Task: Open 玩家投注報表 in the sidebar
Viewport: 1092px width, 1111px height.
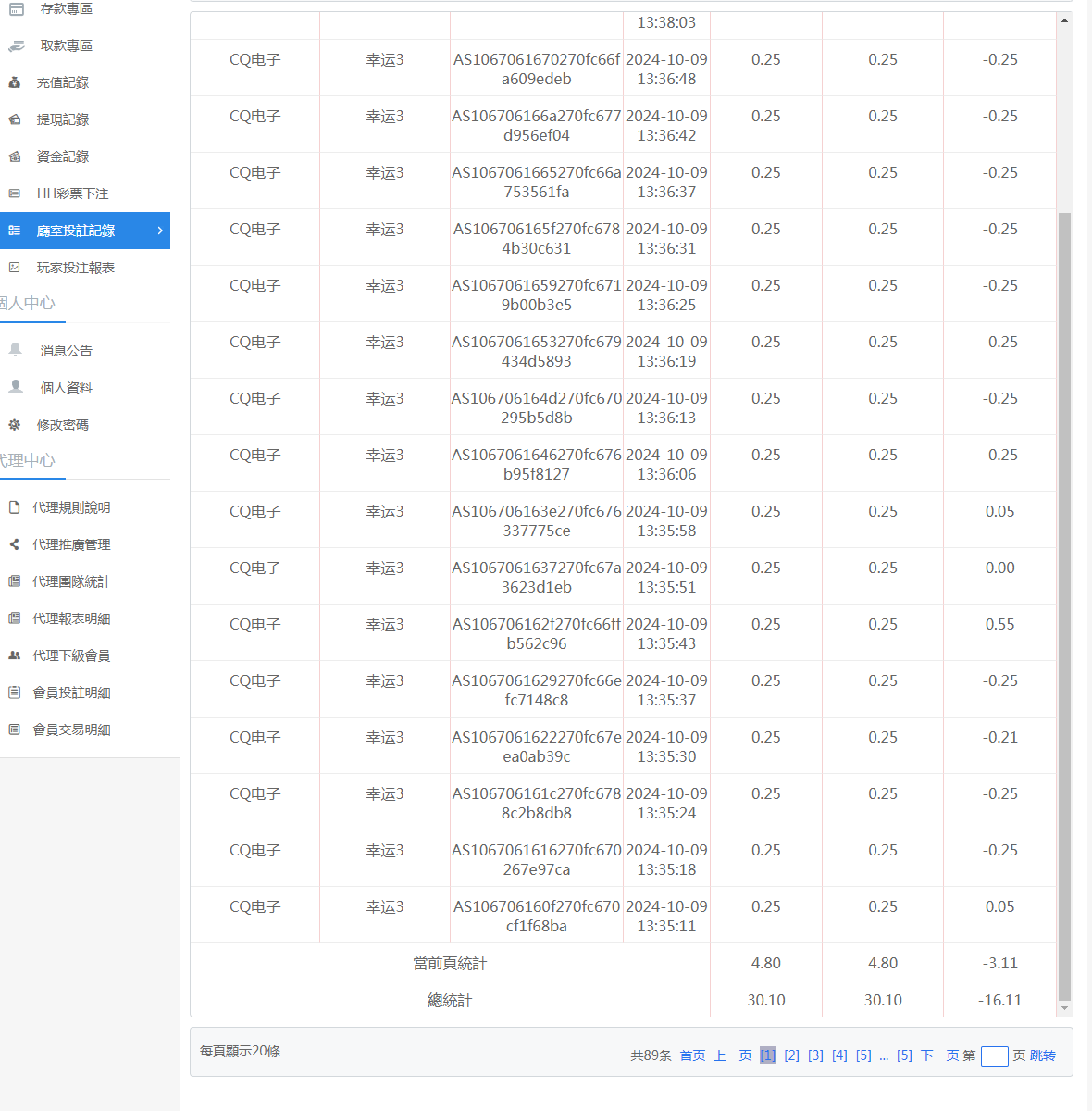Action: pyautogui.click(x=75, y=268)
